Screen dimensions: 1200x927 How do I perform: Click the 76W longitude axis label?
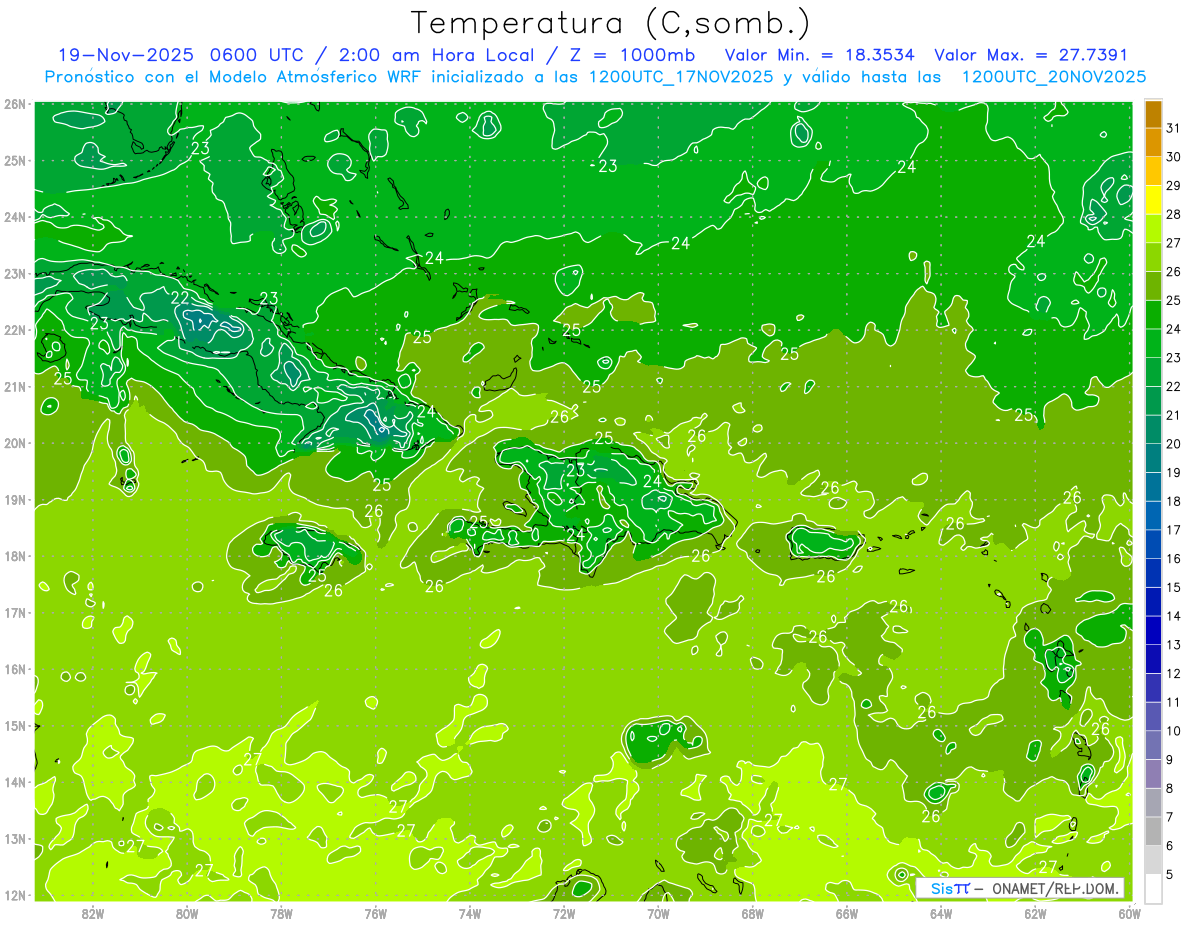tap(375, 912)
